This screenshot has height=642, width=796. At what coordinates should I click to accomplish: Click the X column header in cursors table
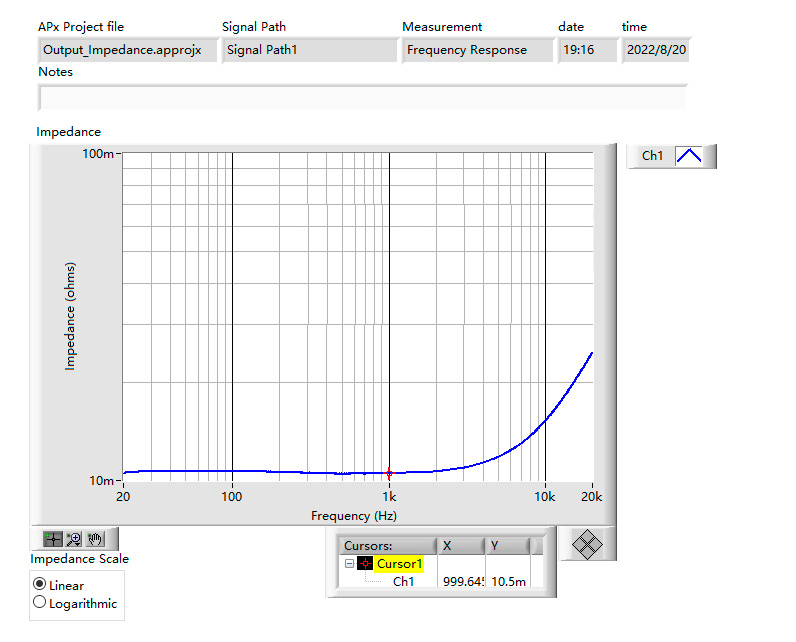(x=461, y=546)
